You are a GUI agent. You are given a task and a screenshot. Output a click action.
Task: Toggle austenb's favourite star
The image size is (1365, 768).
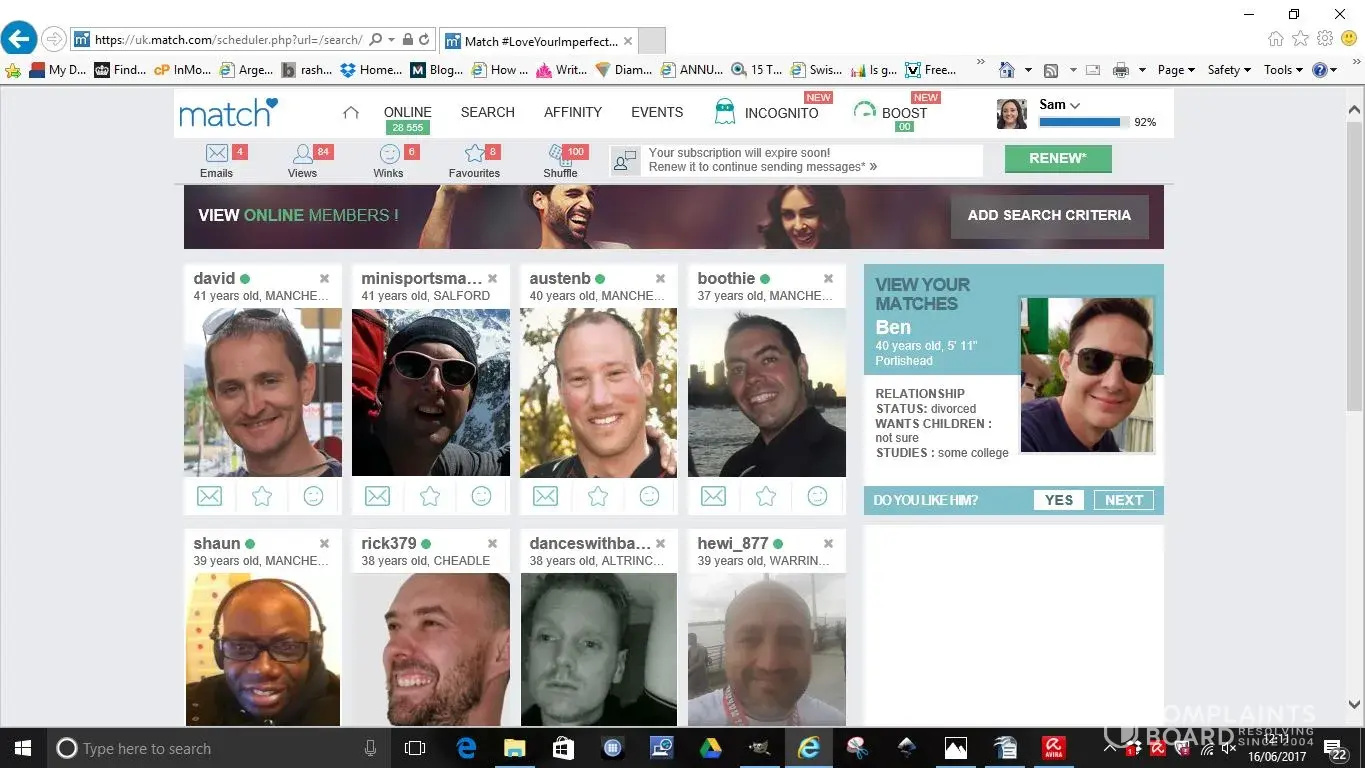pyautogui.click(x=598, y=496)
